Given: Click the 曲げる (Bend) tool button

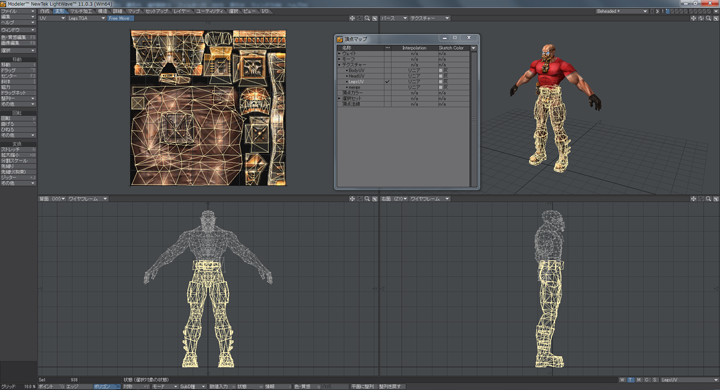Looking at the screenshot, I should (18, 124).
